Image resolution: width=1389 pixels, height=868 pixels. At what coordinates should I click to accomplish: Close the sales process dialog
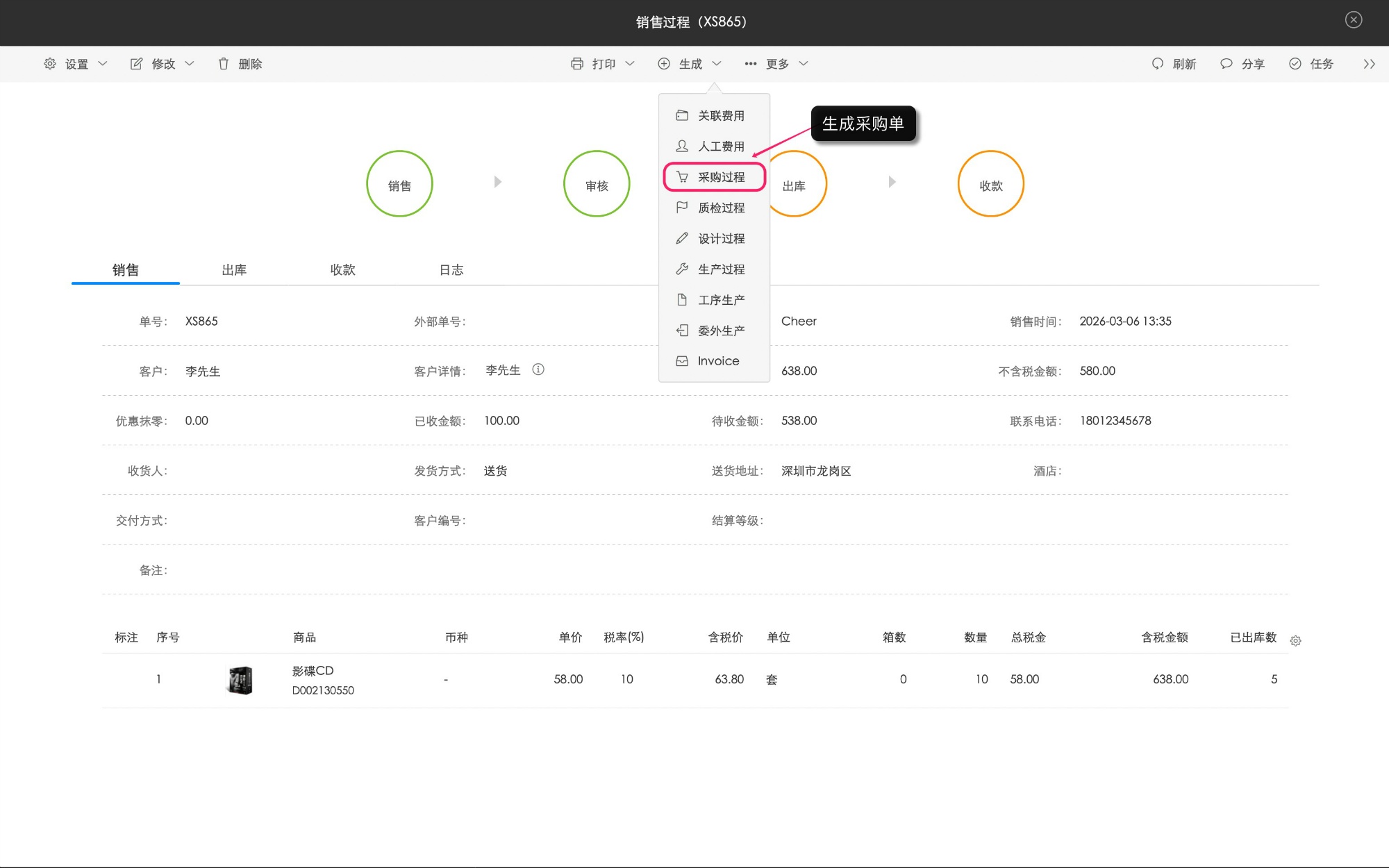pos(1353,20)
